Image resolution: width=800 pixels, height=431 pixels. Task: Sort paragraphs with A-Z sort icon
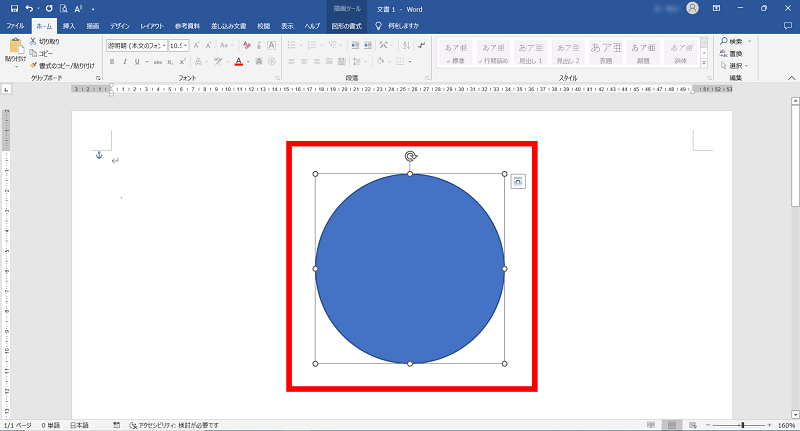[406, 45]
